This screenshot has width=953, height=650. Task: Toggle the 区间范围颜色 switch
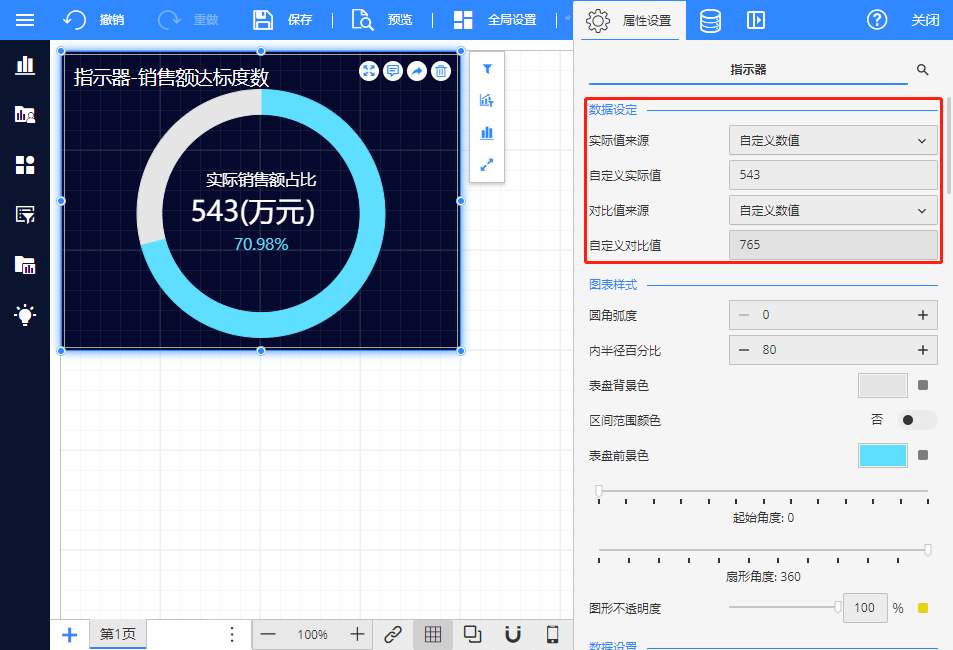[x=917, y=420]
